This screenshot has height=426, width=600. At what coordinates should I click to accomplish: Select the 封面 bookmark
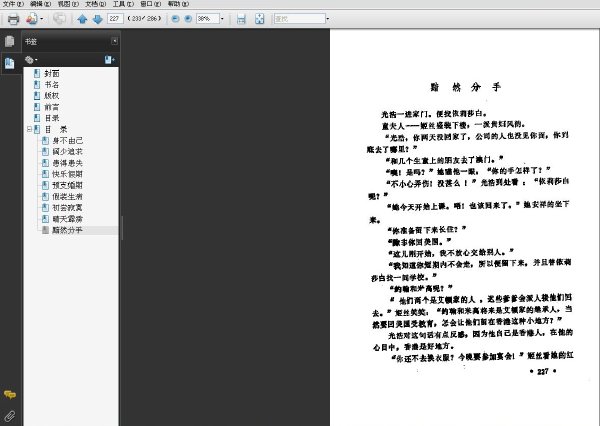(x=52, y=73)
